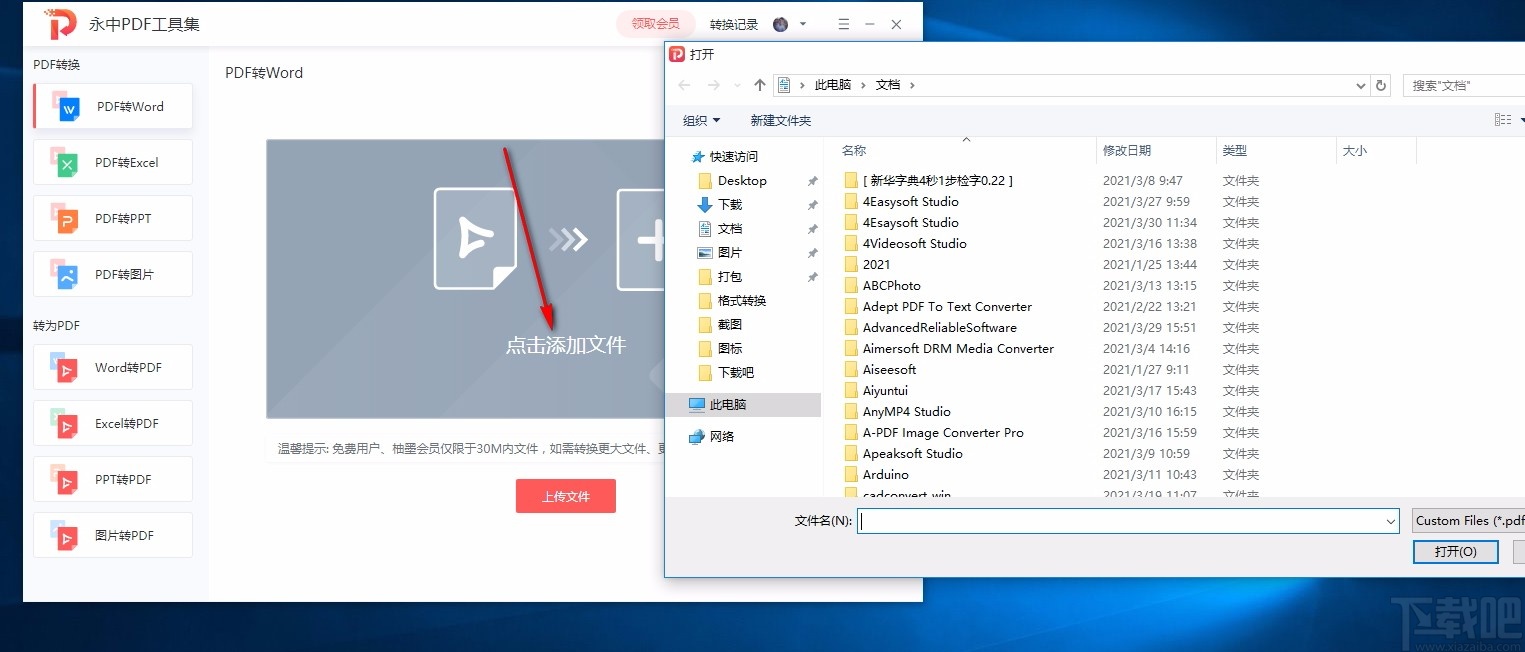
Task: Open the user avatar dropdown arrow
Action: tap(800, 23)
